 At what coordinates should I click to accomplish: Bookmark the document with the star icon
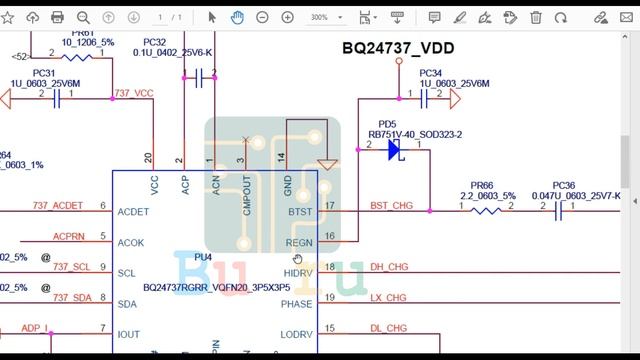pyautogui.click(x=7, y=18)
